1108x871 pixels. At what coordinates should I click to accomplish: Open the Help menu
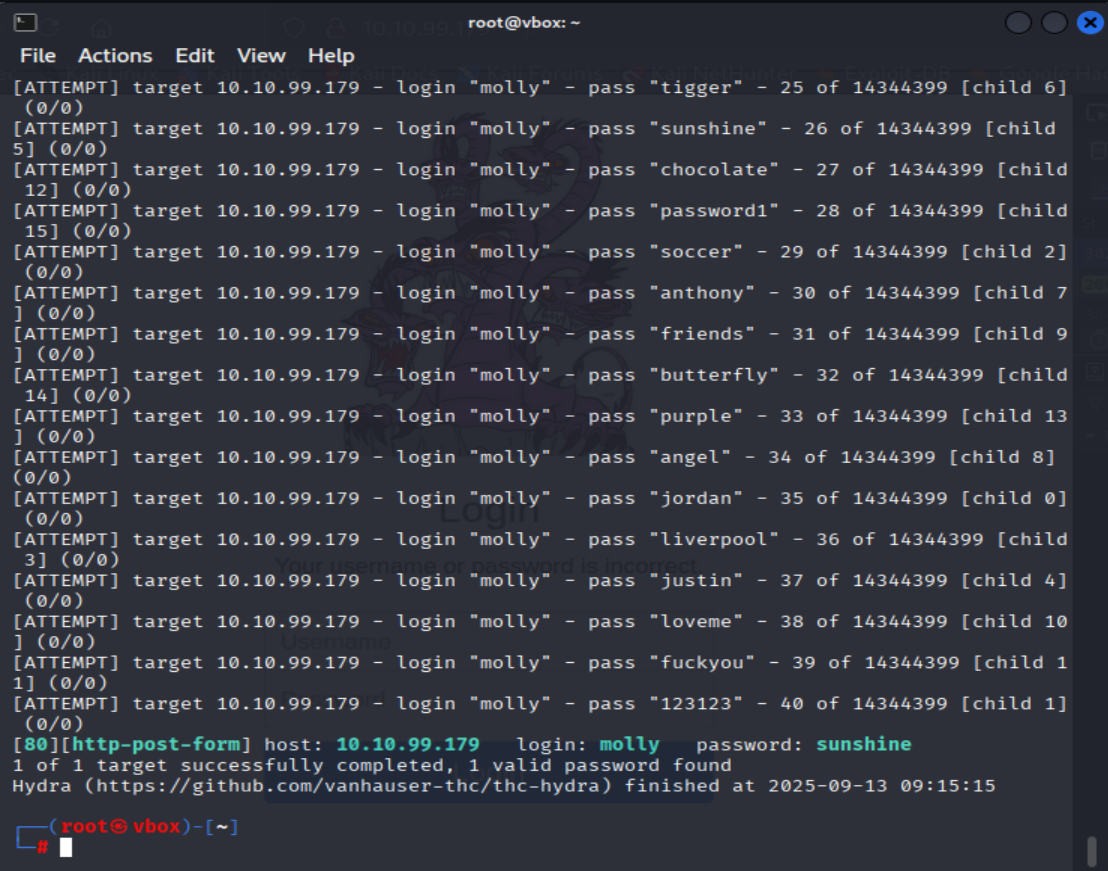331,56
